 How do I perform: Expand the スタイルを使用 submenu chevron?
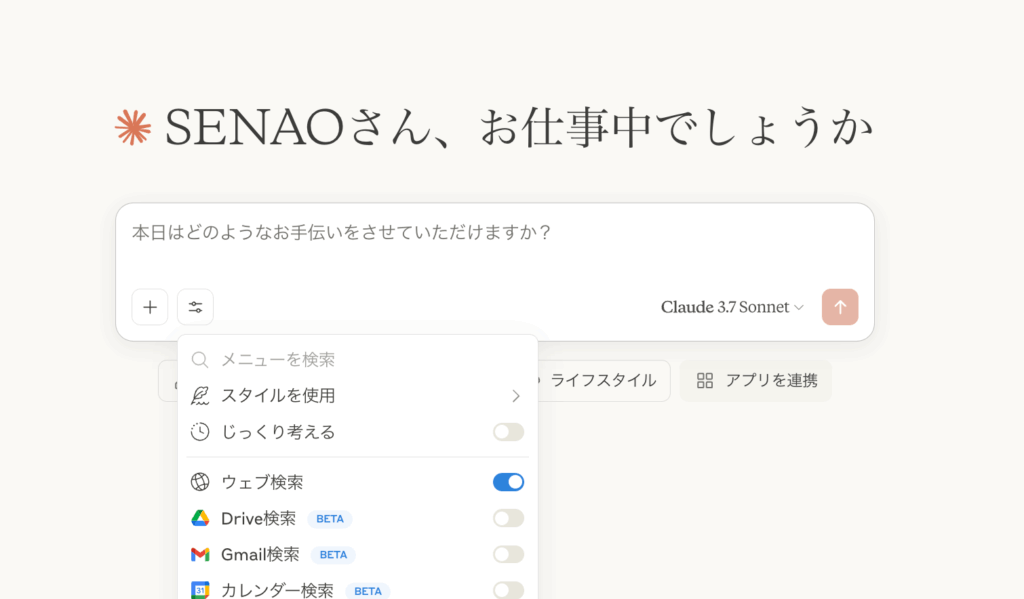tap(516, 396)
